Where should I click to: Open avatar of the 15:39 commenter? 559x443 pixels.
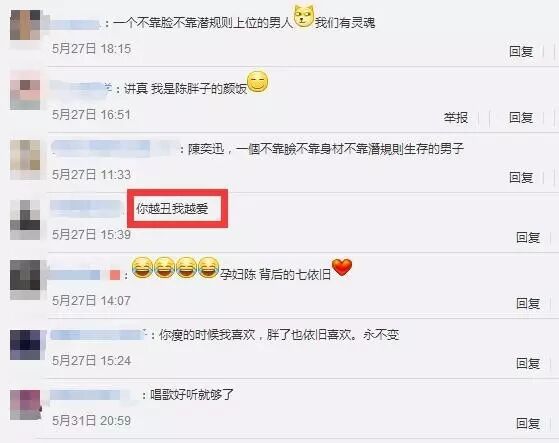click(x=25, y=220)
